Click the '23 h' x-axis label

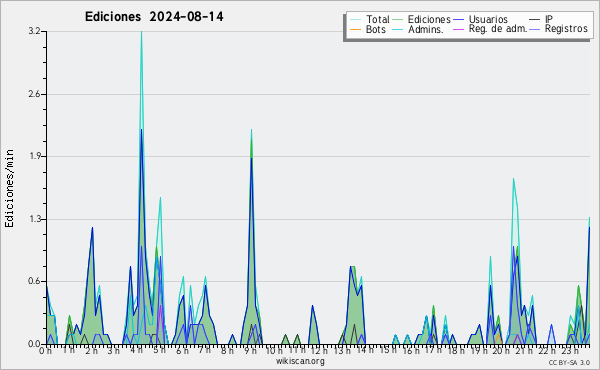[x=569, y=351]
